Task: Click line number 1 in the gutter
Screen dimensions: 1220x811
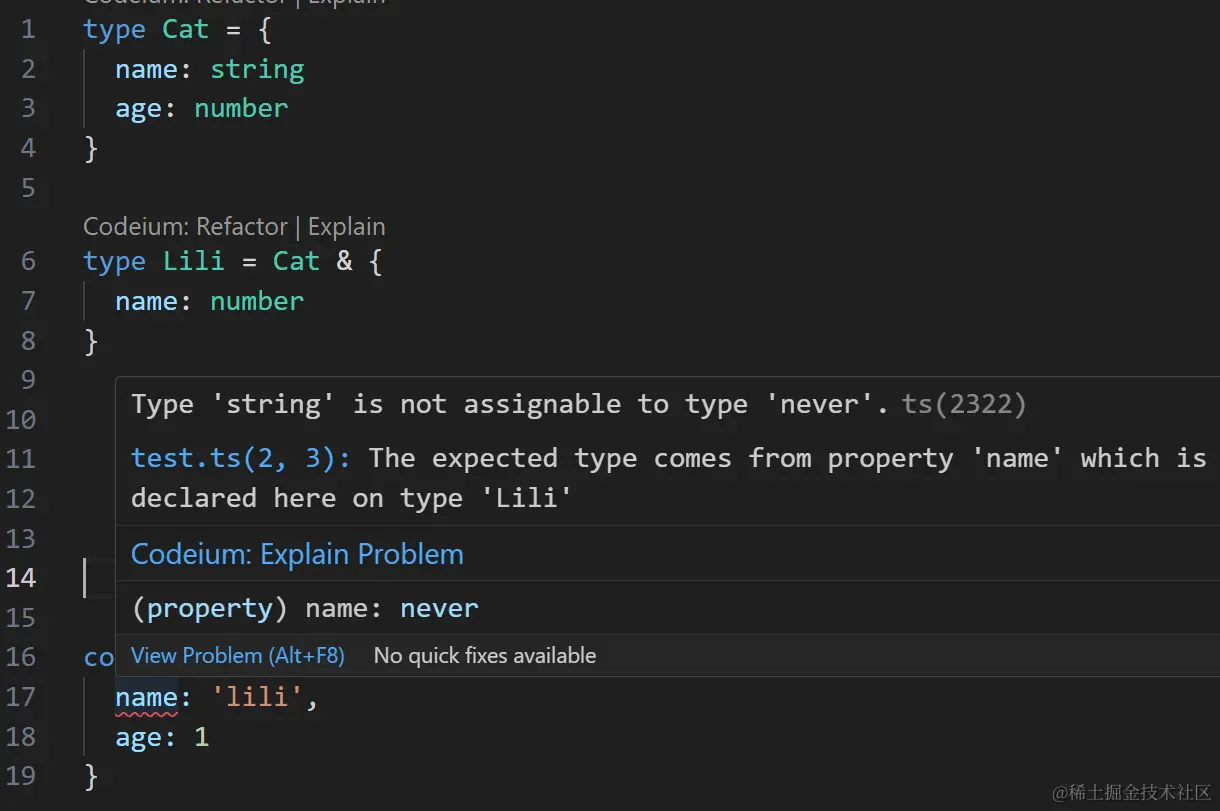Action: click(27, 29)
